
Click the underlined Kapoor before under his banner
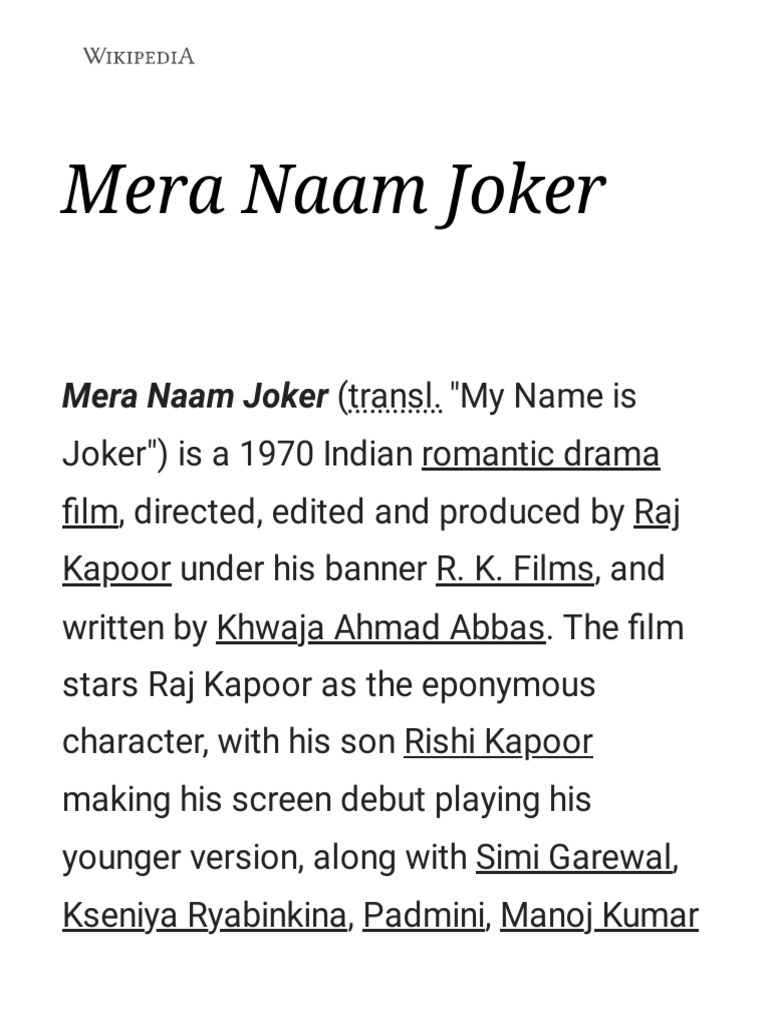(117, 569)
